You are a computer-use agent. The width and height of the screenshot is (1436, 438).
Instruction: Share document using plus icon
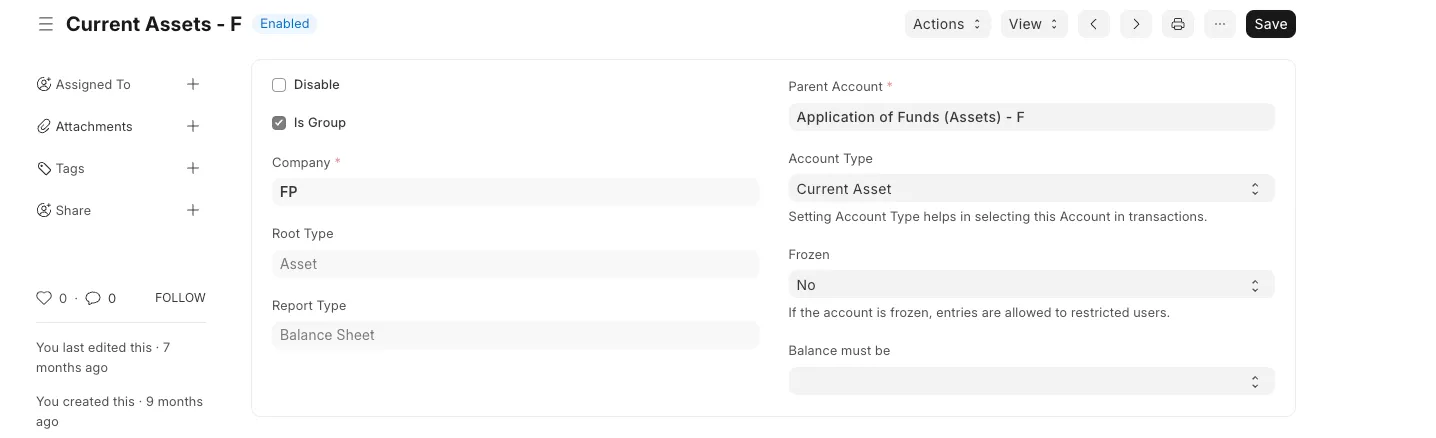click(193, 211)
